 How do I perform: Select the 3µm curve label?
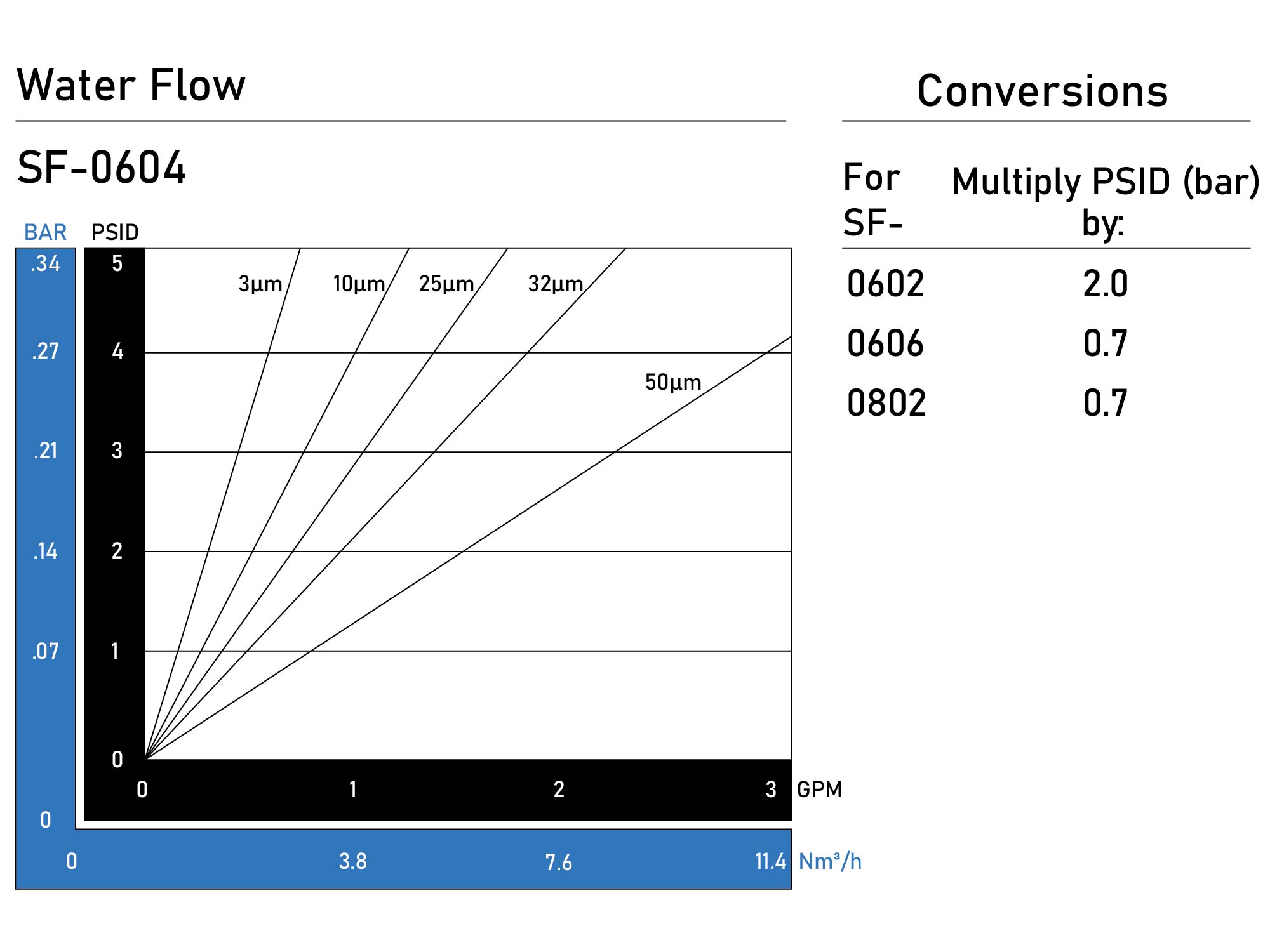point(260,284)
